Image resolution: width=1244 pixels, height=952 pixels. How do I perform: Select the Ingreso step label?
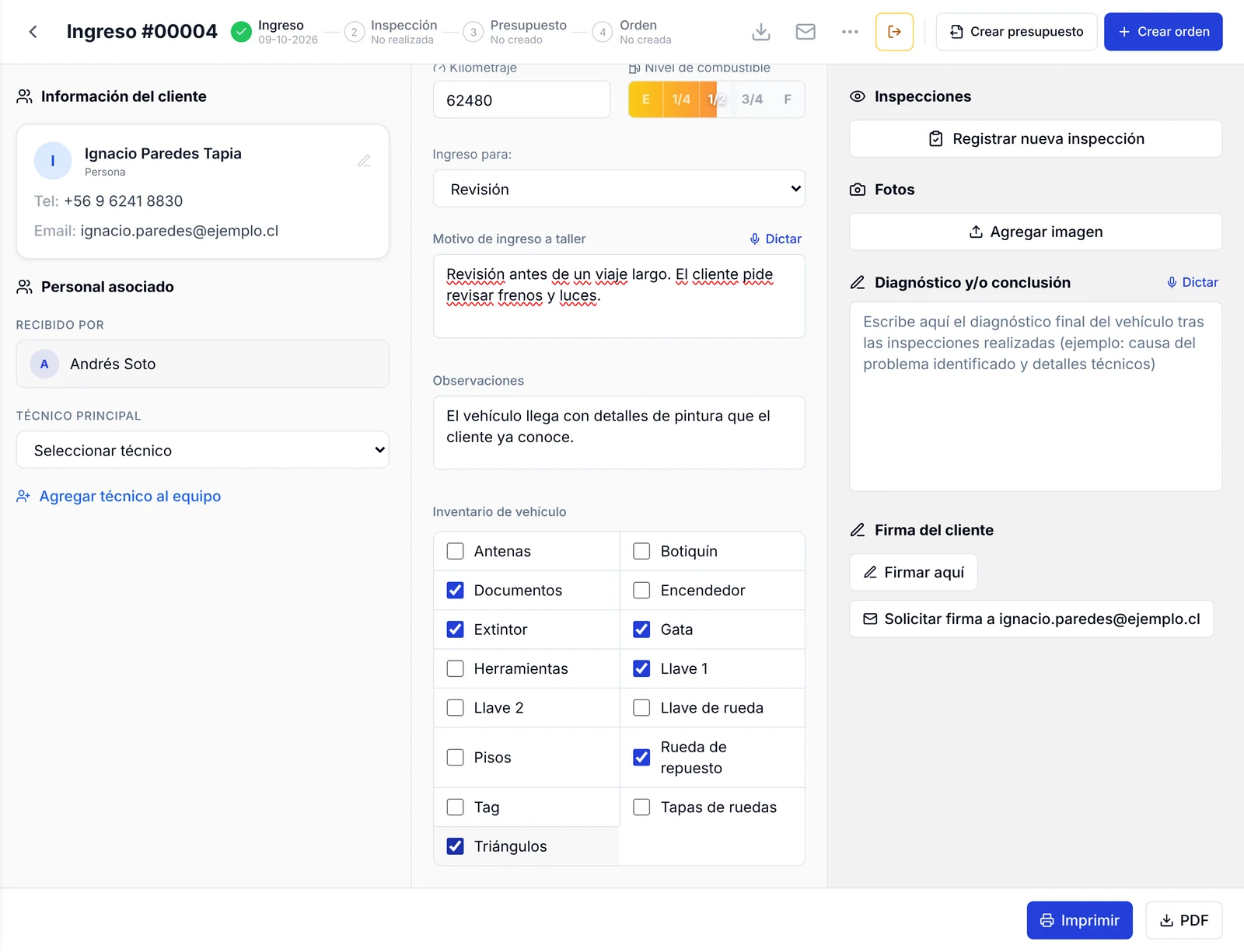click(281, 26)
